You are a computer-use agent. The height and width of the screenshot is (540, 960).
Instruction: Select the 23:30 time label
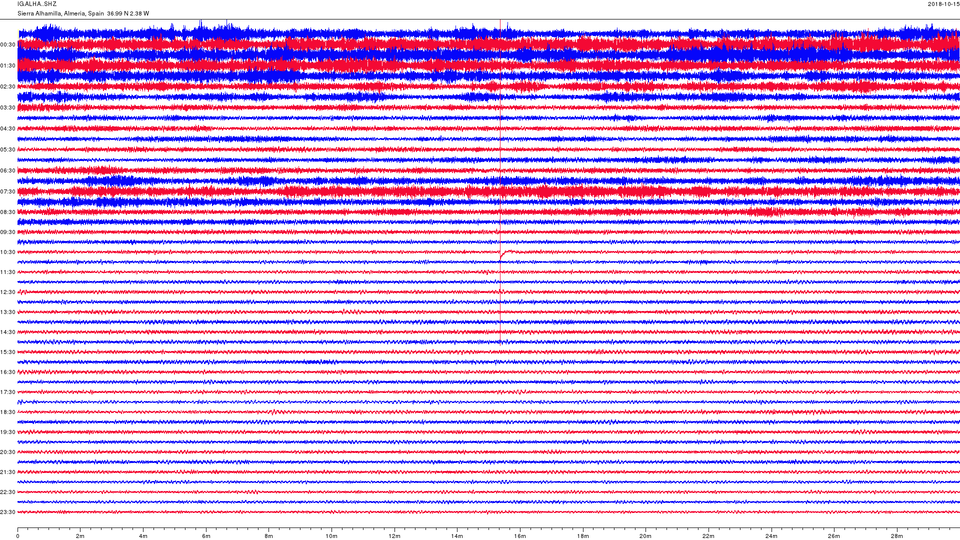click(8, 512)
